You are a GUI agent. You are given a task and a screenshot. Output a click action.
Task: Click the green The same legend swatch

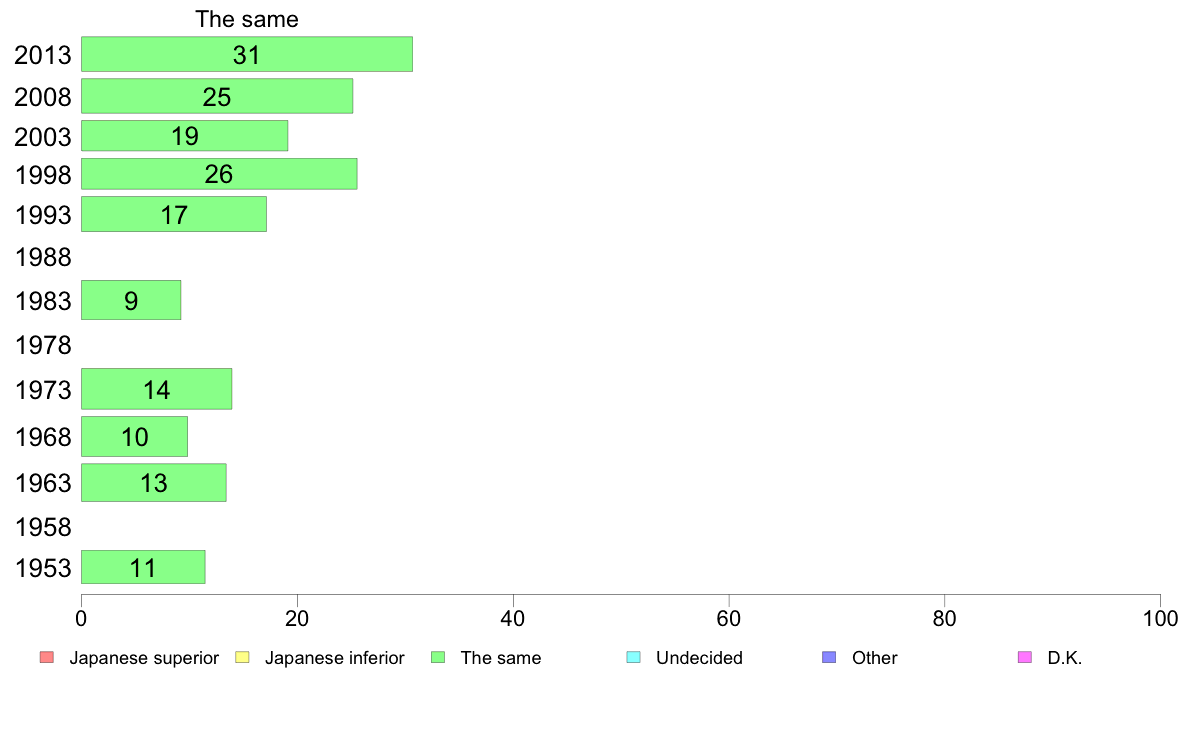(438, 657)
